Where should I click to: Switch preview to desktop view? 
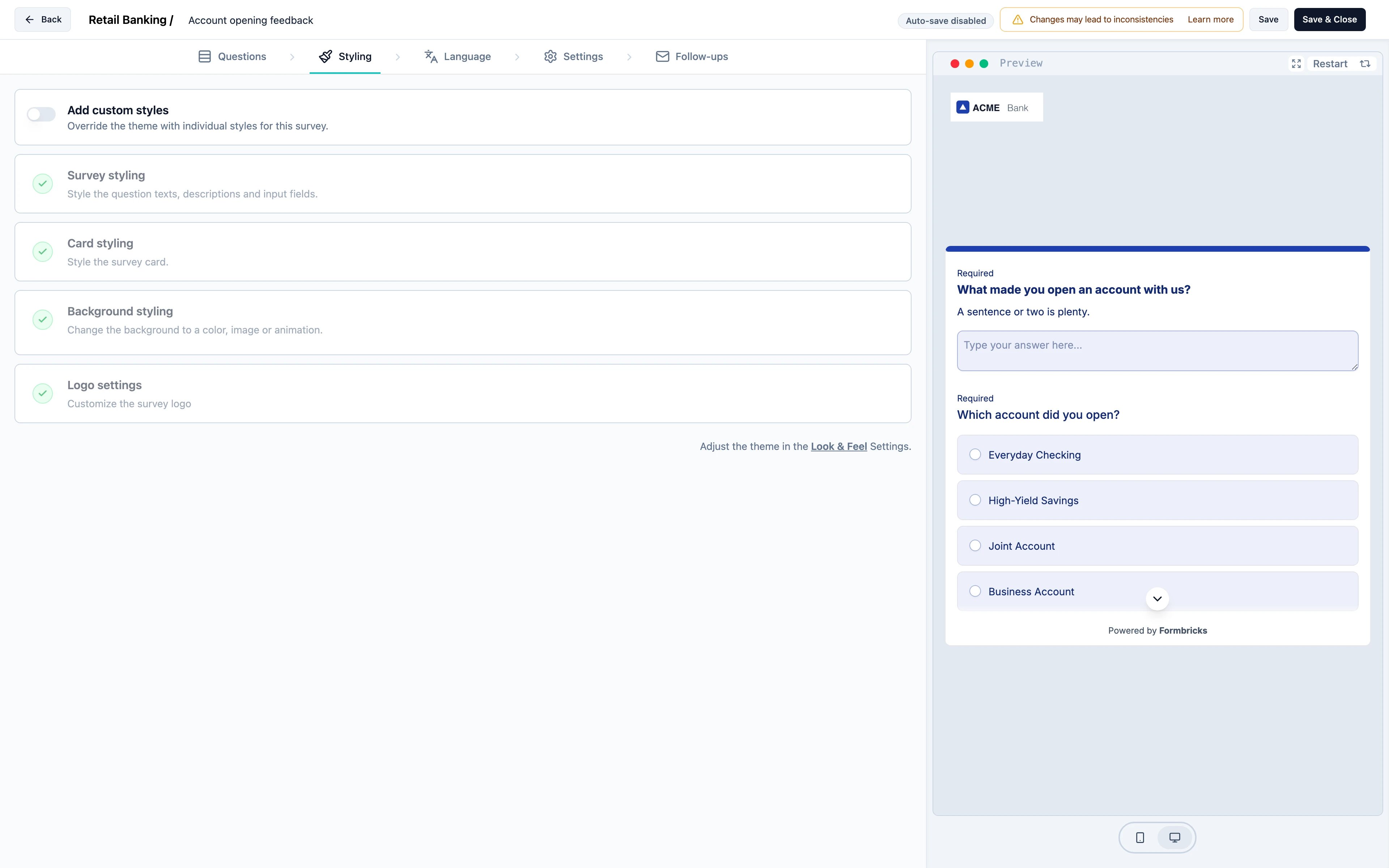coord(1175,838)
